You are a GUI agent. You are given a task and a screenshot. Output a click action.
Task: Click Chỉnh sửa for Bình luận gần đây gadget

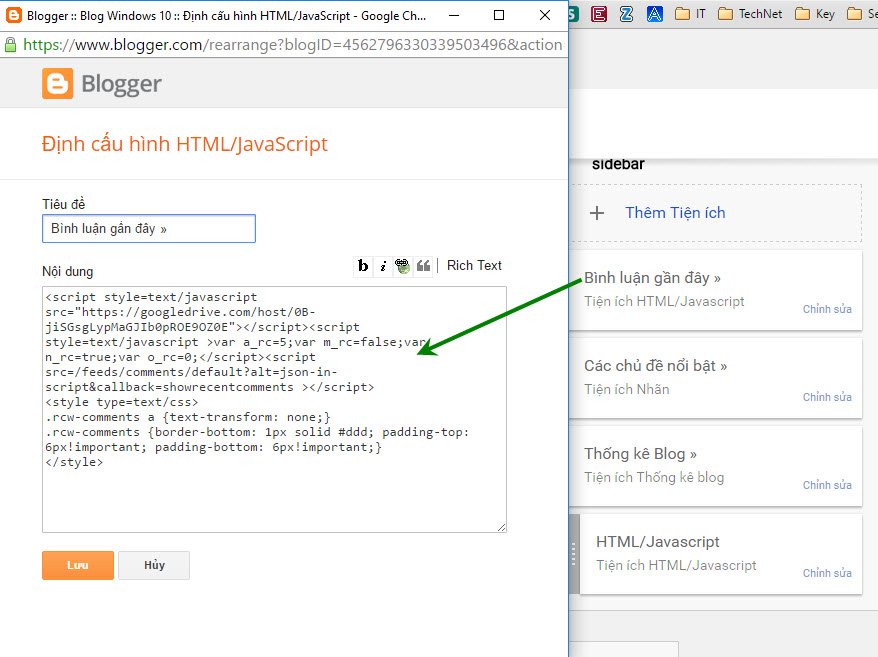pos(827,309)
